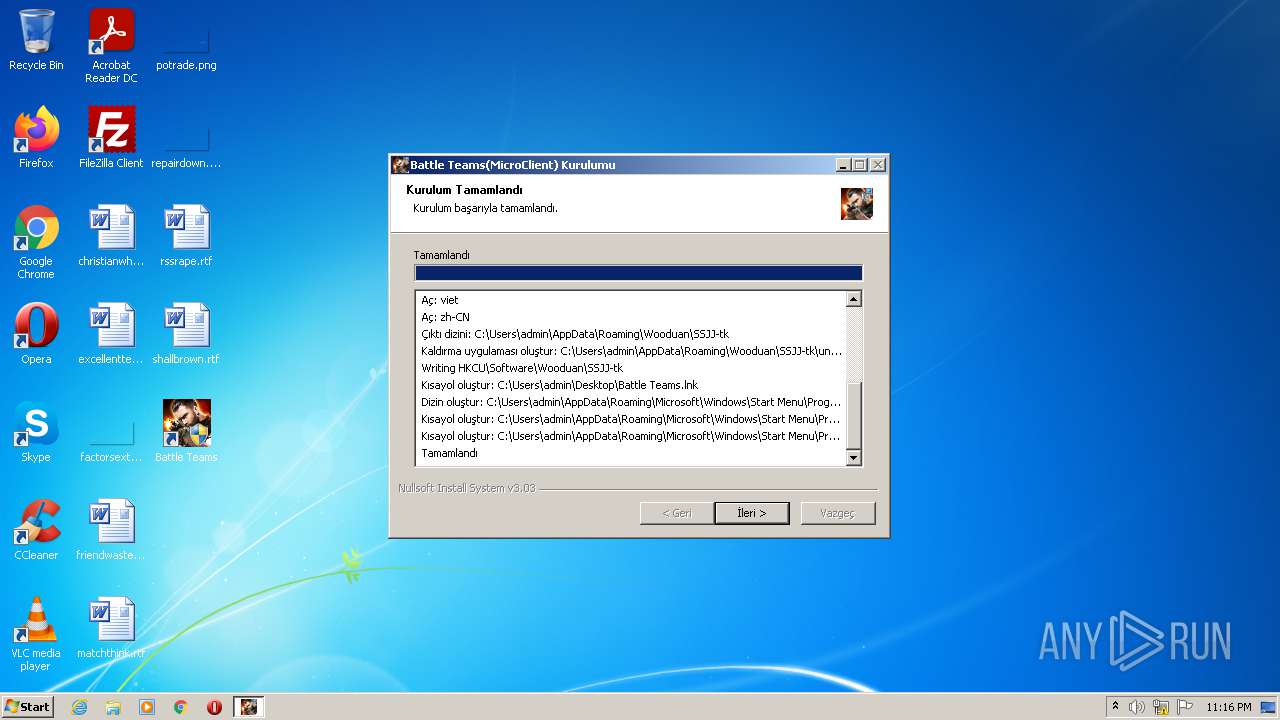Close the Battle Teams installer window

pos(878,165)
